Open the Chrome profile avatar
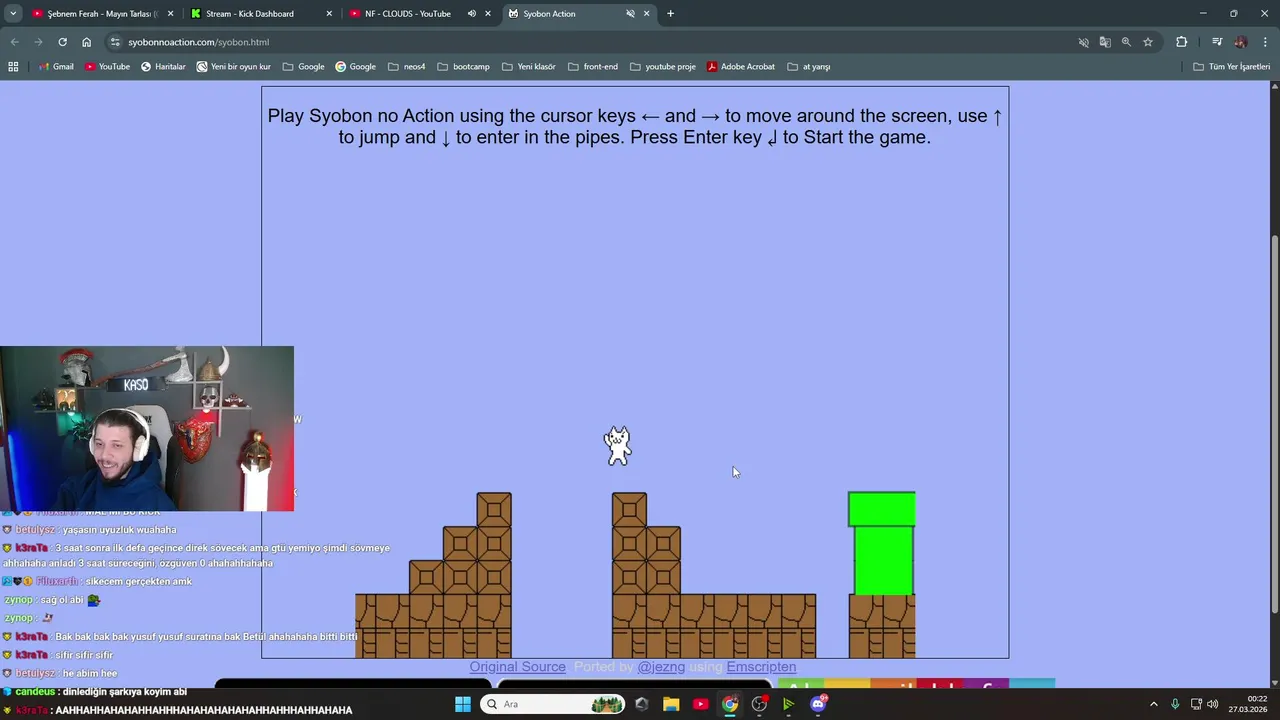The width and height of the screenshot is (1280, 720). tap(1241, 42)
